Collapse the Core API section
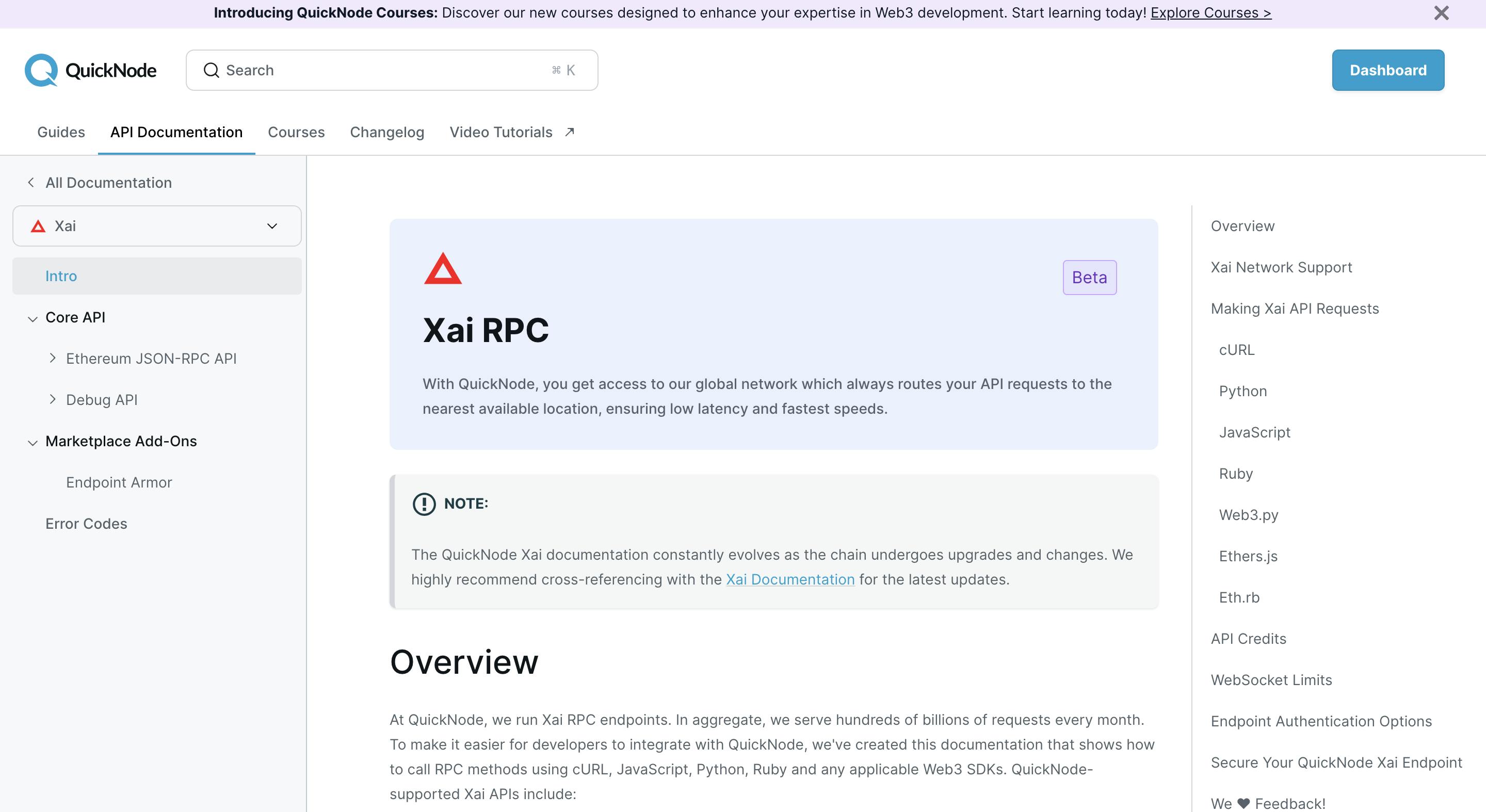This screenshot has width=1486, height=812. 33,318
